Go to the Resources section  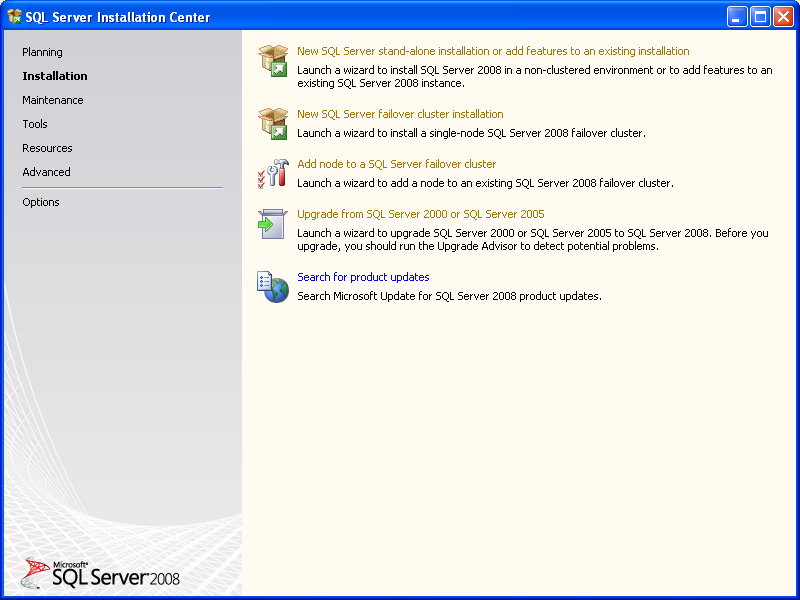tap(47, 148)
